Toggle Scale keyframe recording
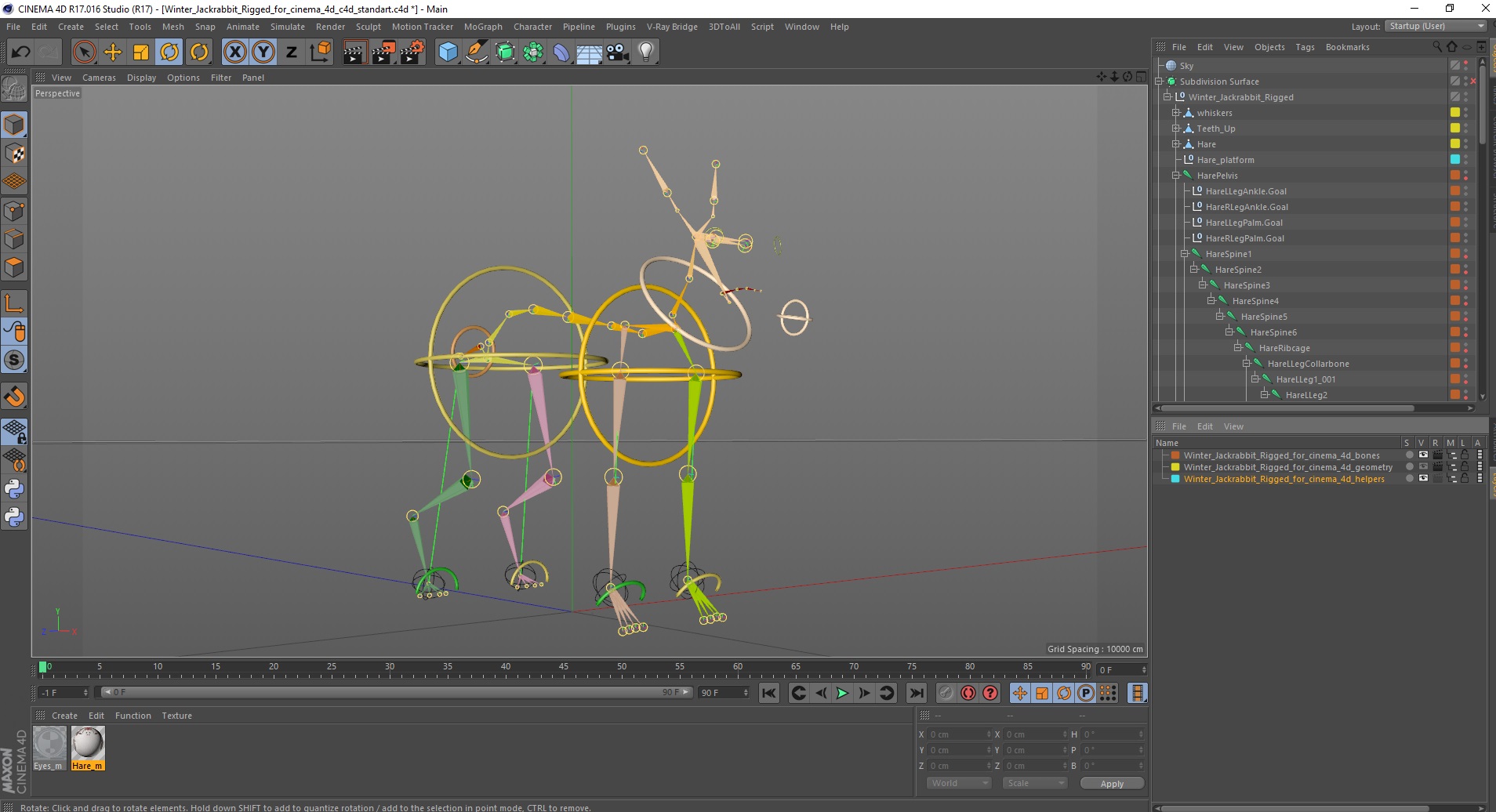 pos(1042,693)
